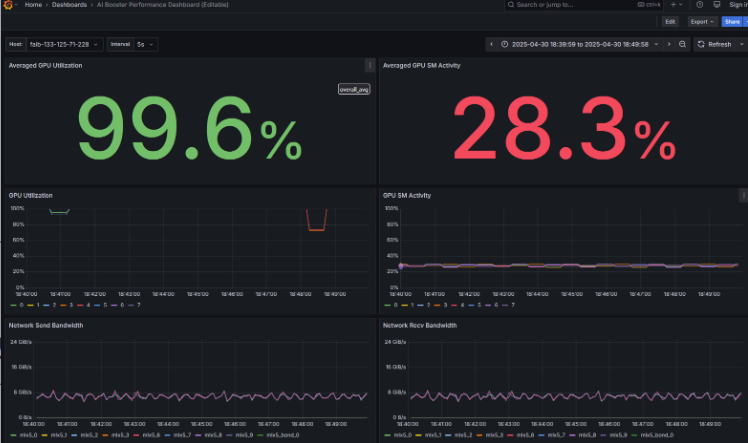Shift time range forward with right arrow

669,44
